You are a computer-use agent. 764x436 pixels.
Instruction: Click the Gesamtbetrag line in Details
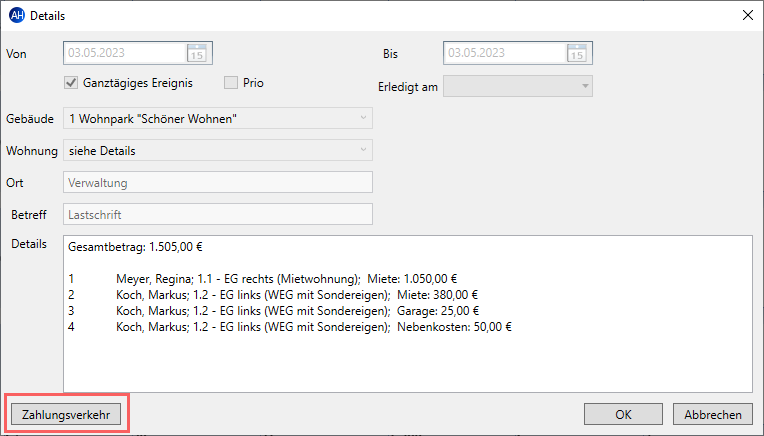[x=135, y=247]
